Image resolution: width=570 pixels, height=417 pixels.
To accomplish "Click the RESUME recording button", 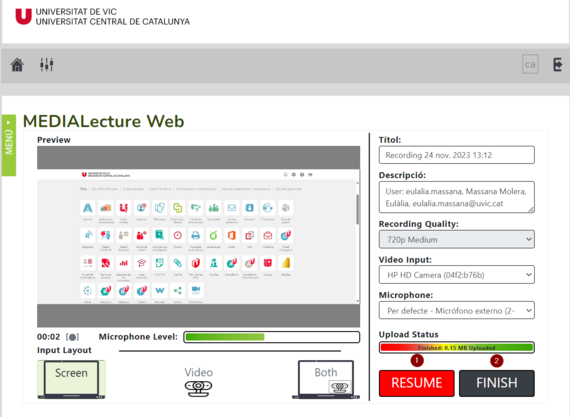I will pyautogui.click(x=417, y=383).
